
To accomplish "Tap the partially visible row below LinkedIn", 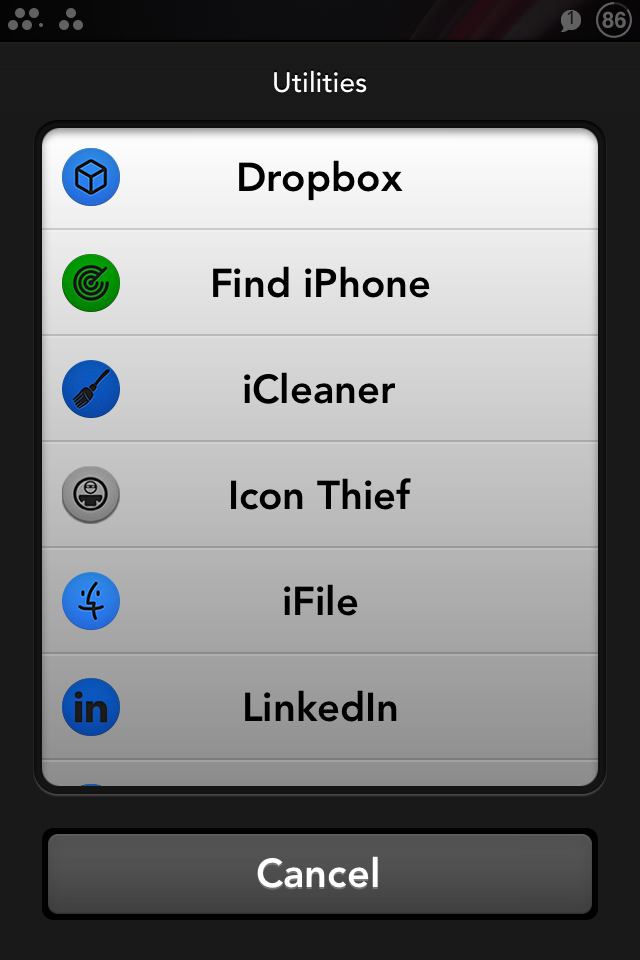I will (x=320, y=774).
